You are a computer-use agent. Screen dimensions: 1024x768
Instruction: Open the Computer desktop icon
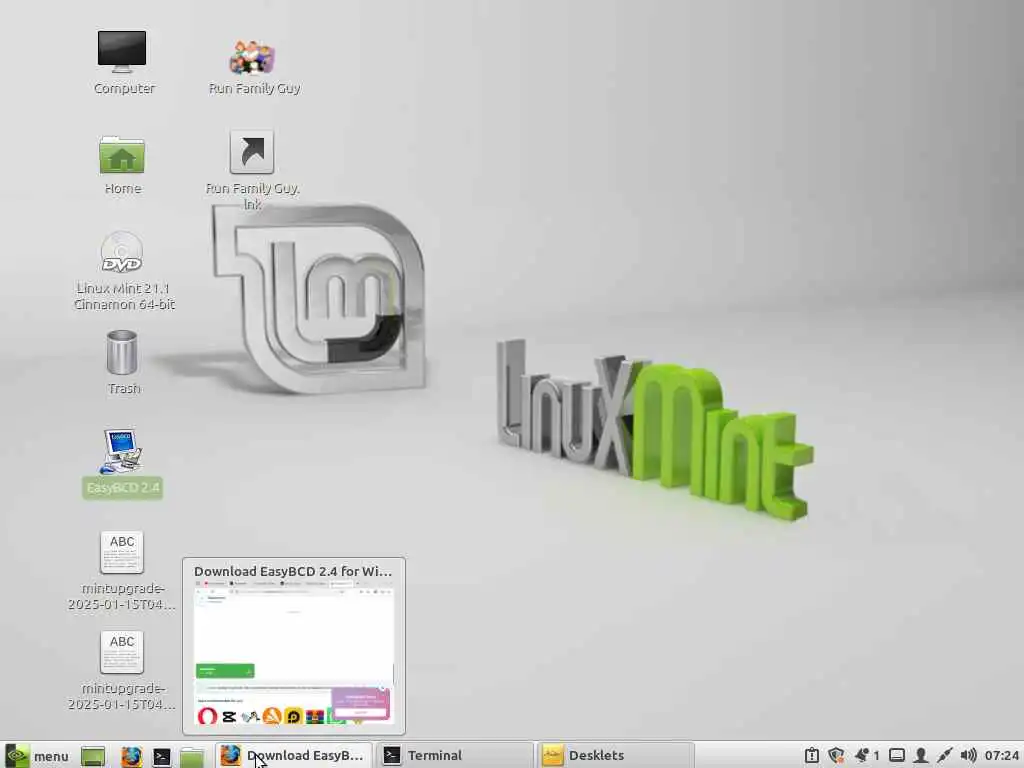[122, 52]
